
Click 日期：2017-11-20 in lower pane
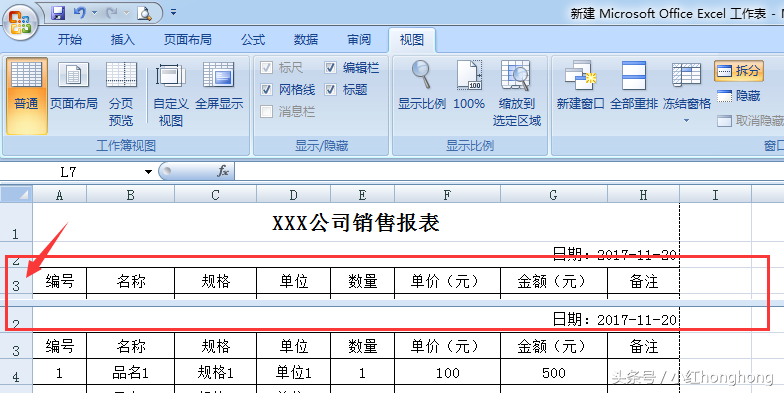614,319
